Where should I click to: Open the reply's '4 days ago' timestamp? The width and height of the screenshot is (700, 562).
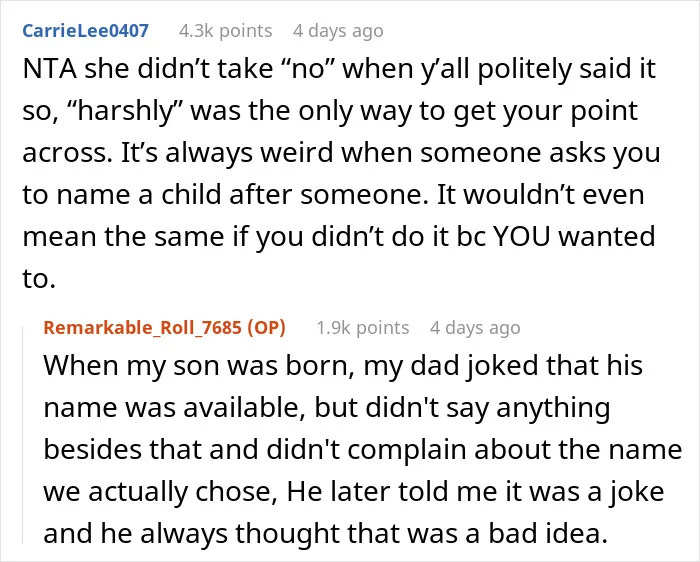pyautogui.click(x=475, y=327)
